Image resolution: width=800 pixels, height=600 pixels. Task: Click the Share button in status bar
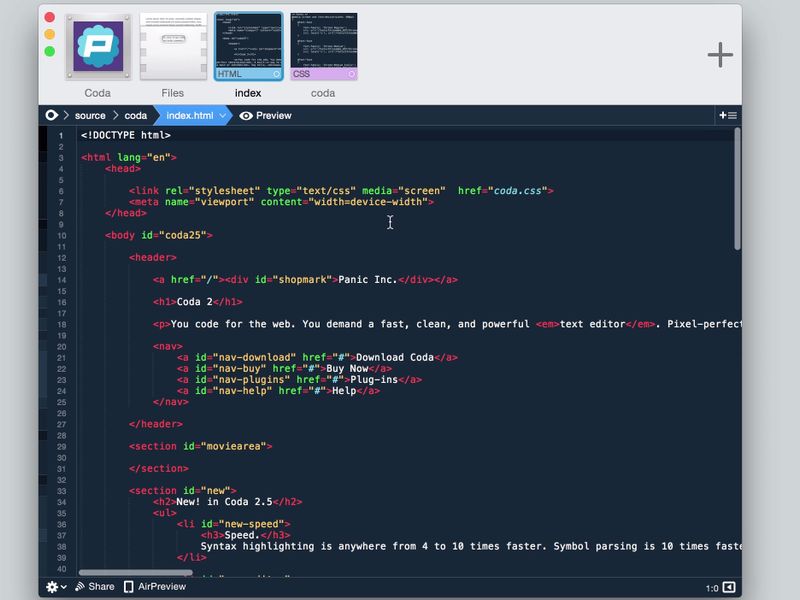point(95,587)
